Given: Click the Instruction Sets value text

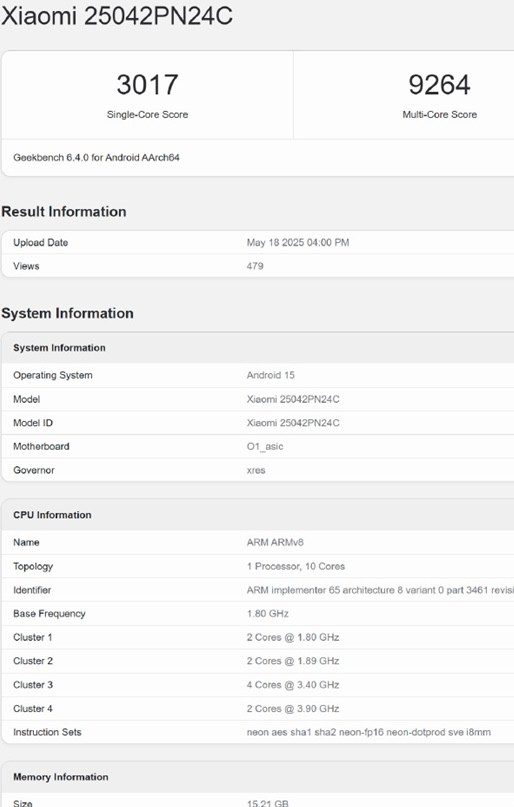Looking at the screenshot, I should tap(368, 732).
